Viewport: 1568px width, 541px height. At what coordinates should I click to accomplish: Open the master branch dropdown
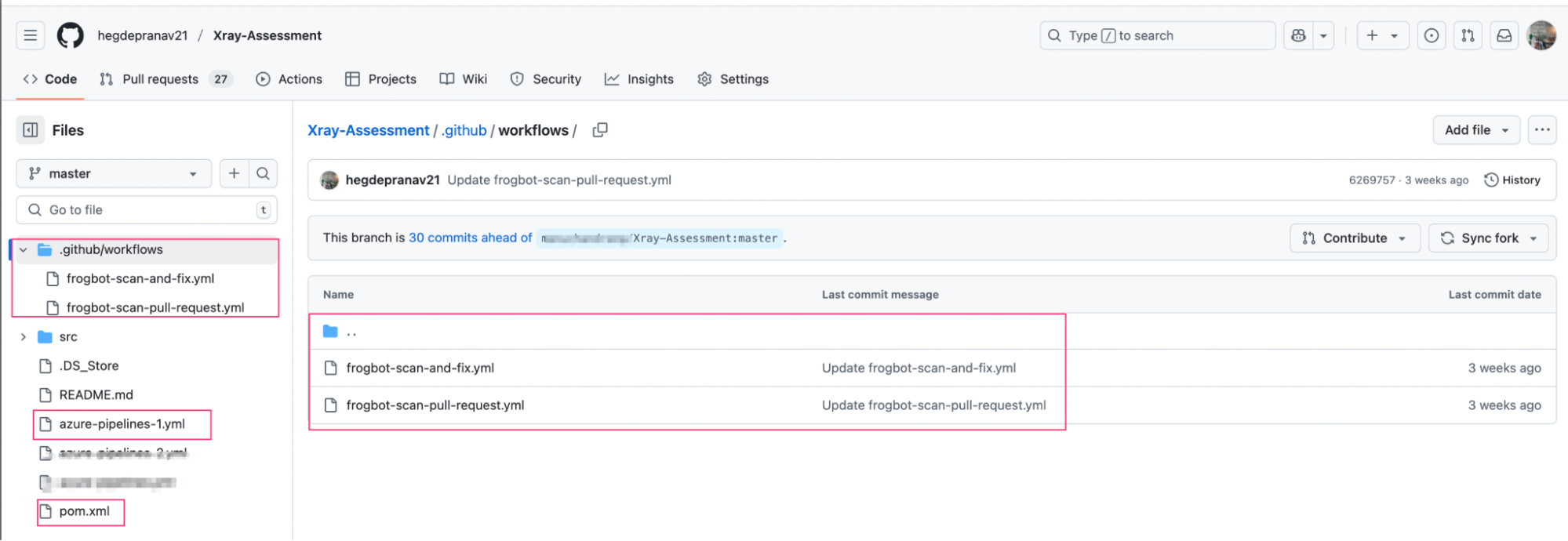(x=114, y=173)
